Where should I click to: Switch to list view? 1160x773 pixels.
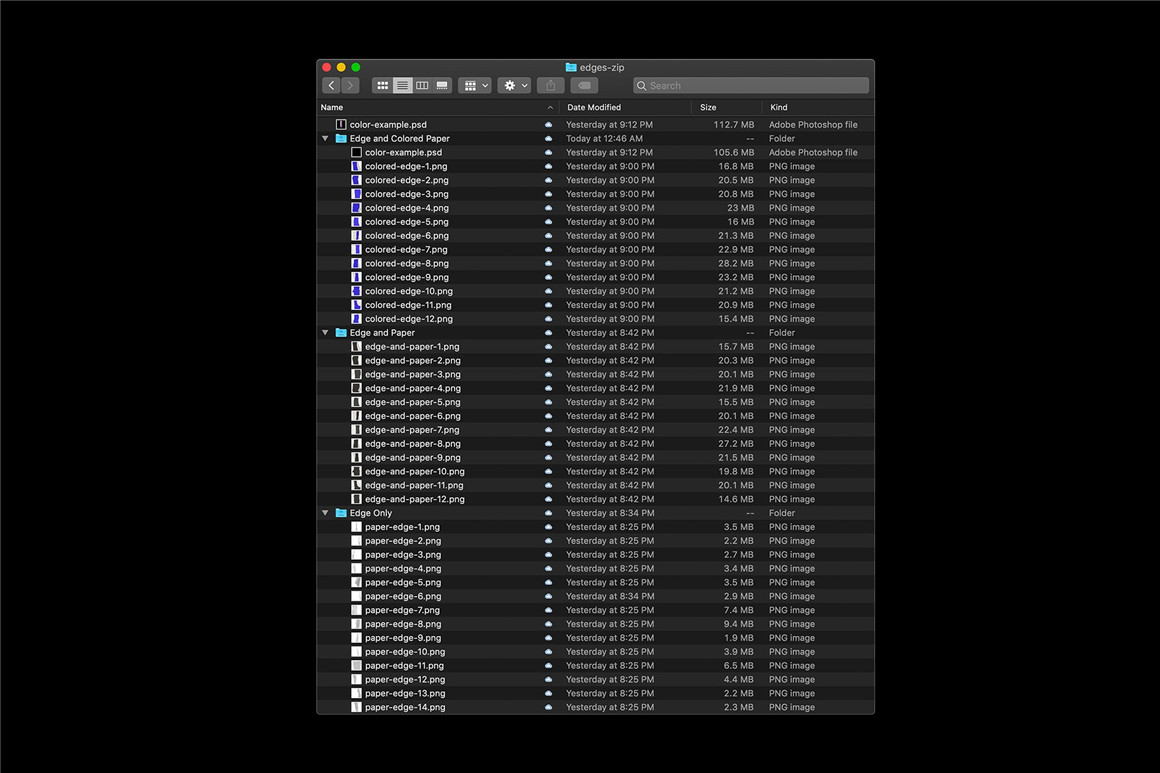point(402,86)
